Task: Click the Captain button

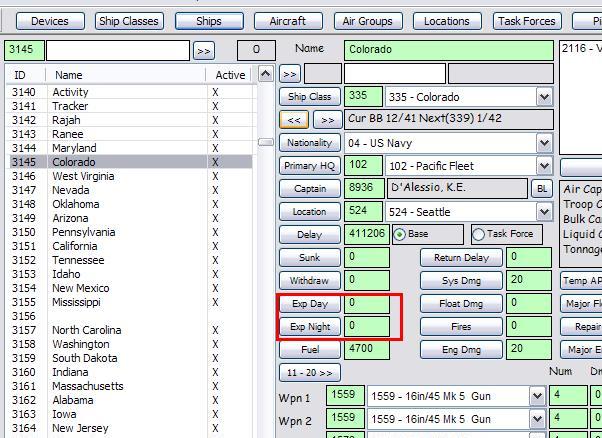Action: (x=310, y=188)
